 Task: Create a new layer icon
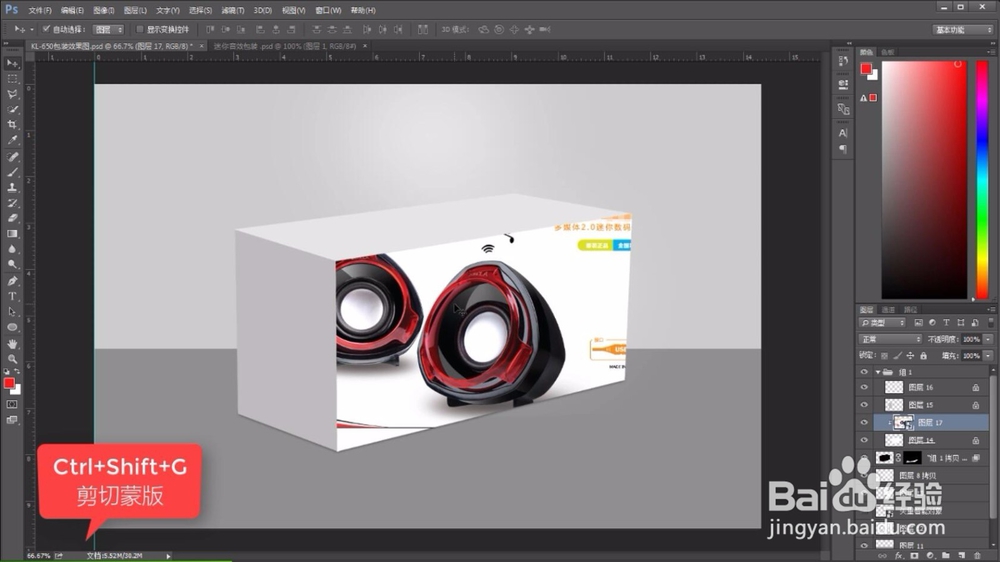pyautogui.click(x=961, y=556)
